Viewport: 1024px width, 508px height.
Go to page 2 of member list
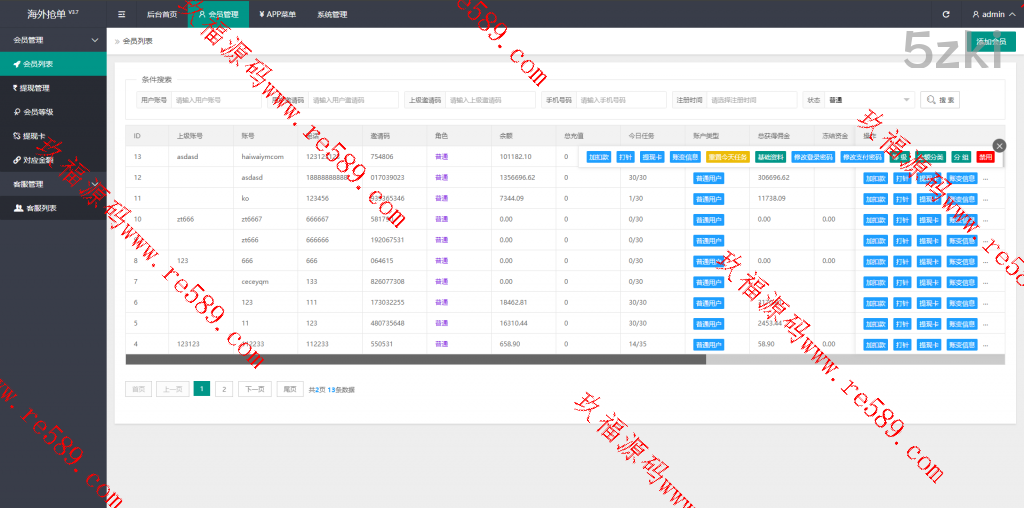pos(224,389)
